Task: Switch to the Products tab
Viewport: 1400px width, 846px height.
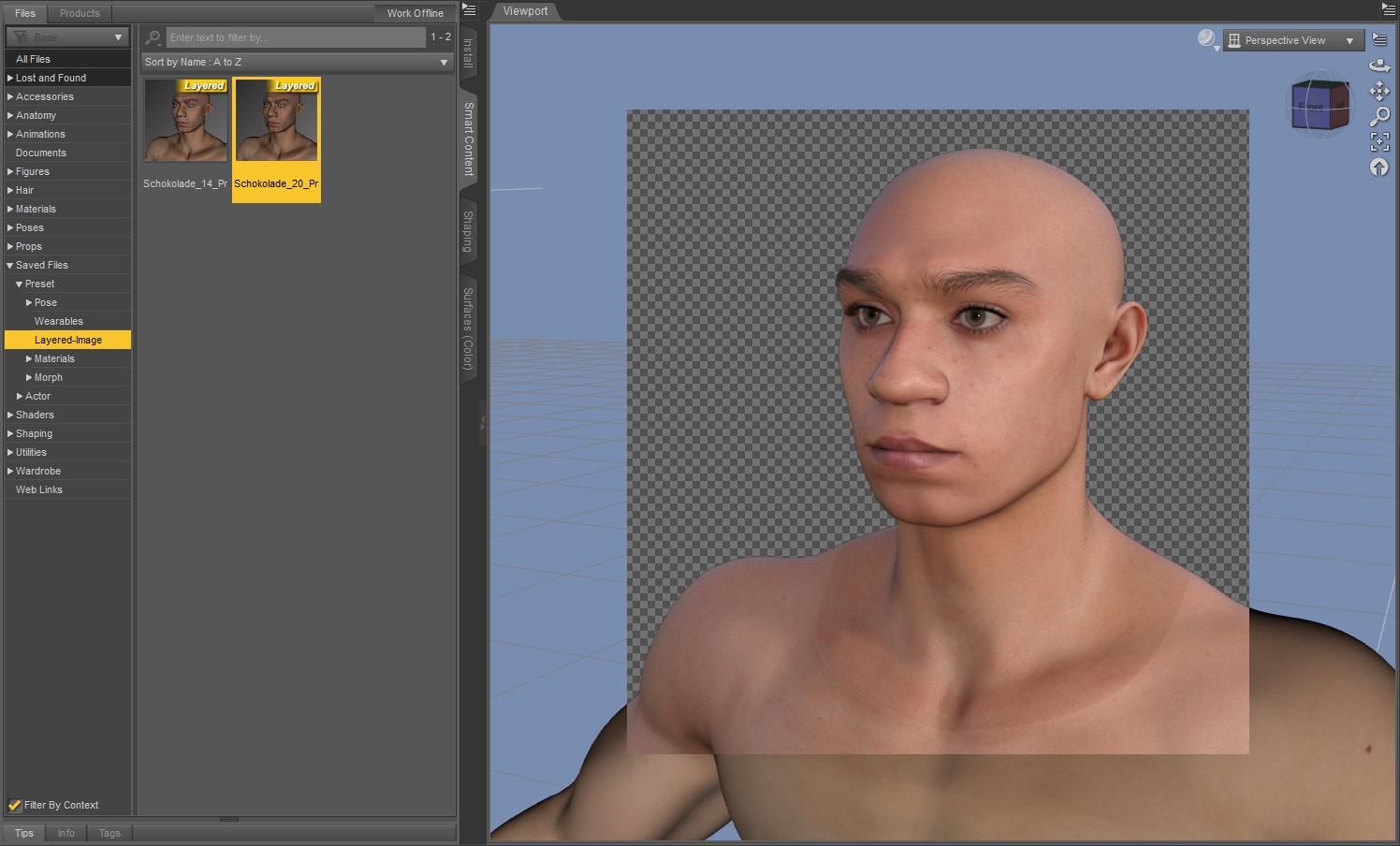Action: pos(80,13)
